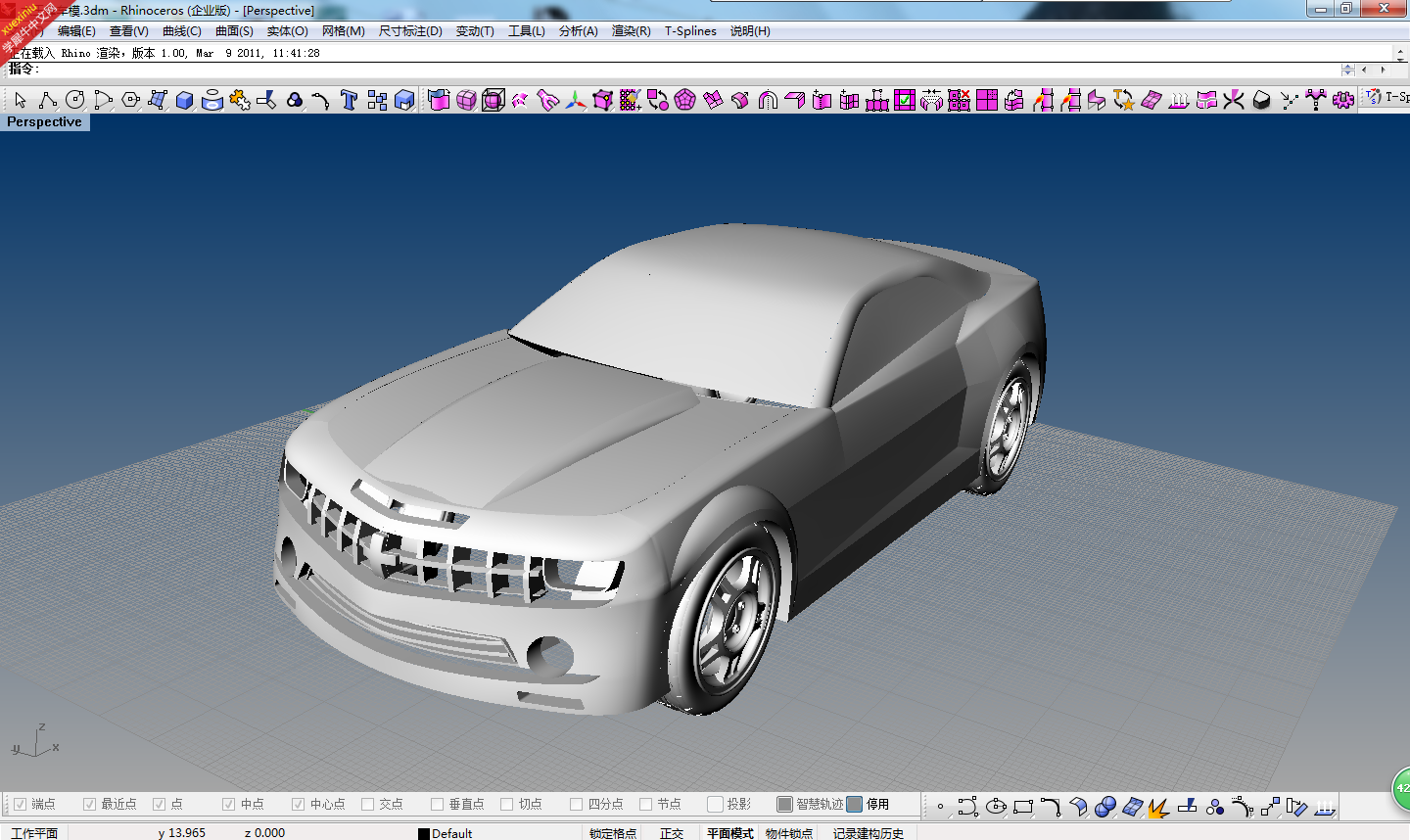Click the T with star conversion icon
This screenshot has height=840, width=1410.
click(x=1124, y=100)
